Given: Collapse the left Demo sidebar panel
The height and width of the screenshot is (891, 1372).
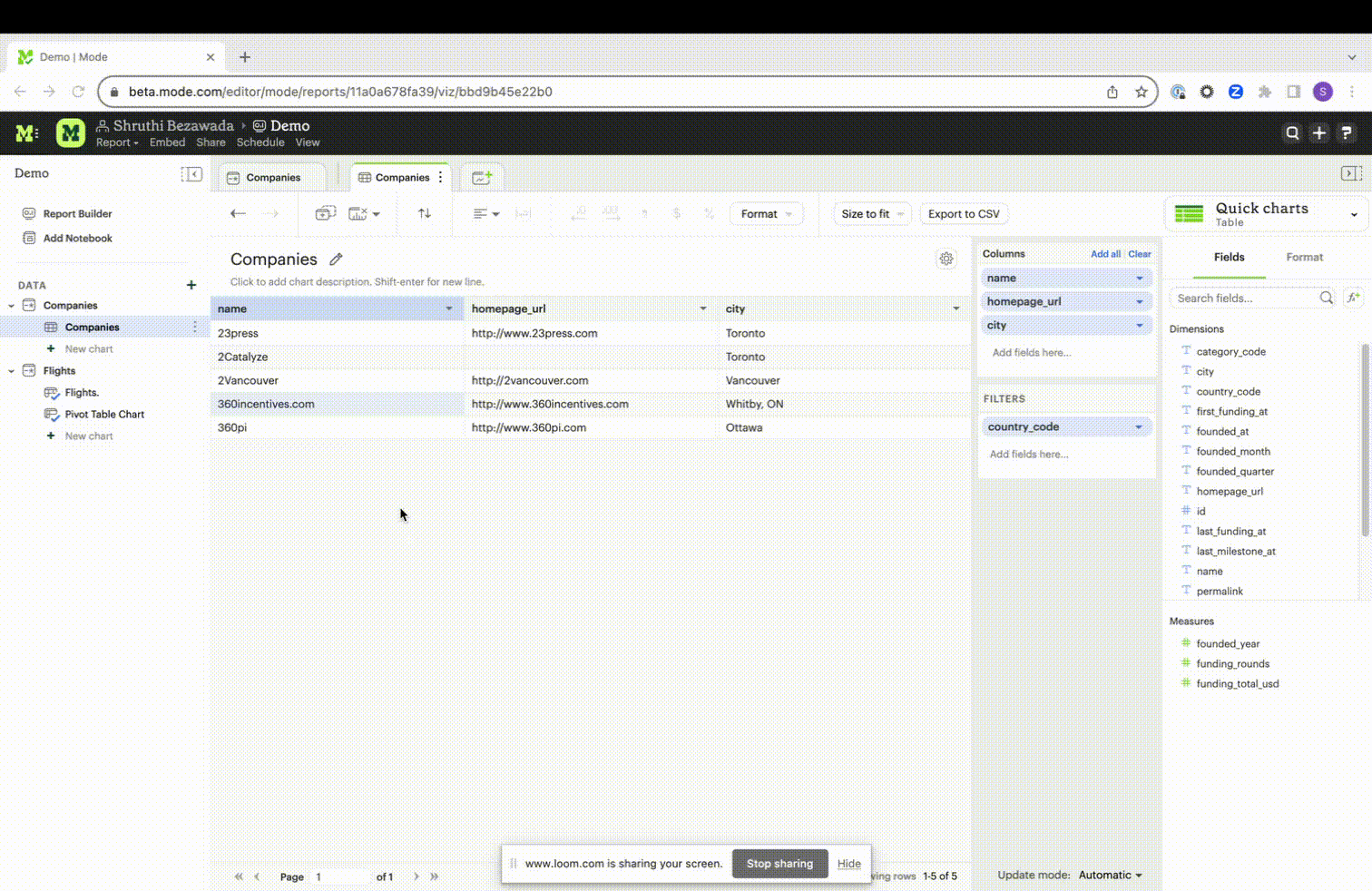Looking at the screenshot, I should click(191, 174).
